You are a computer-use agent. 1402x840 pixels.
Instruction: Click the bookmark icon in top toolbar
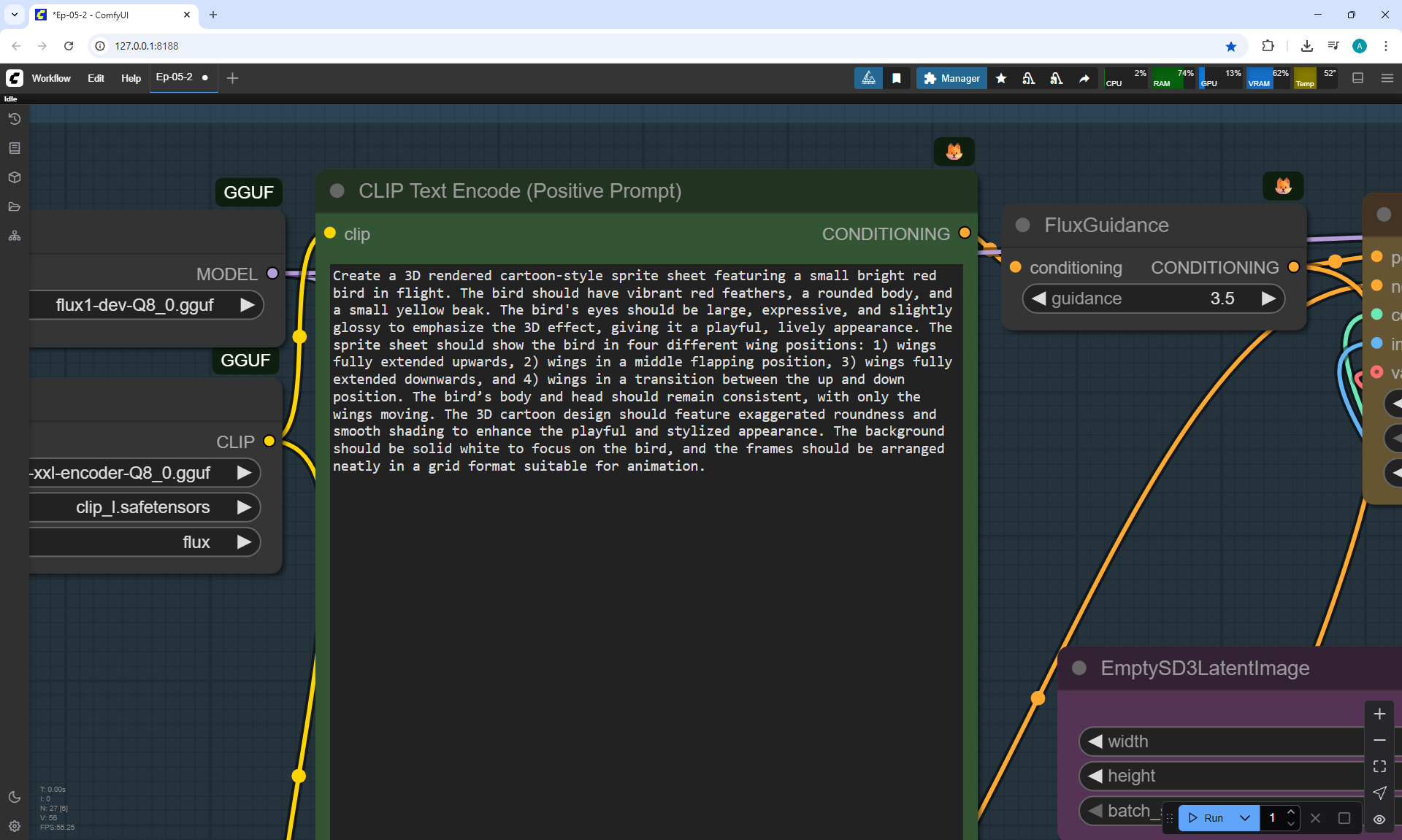(896, 78)
